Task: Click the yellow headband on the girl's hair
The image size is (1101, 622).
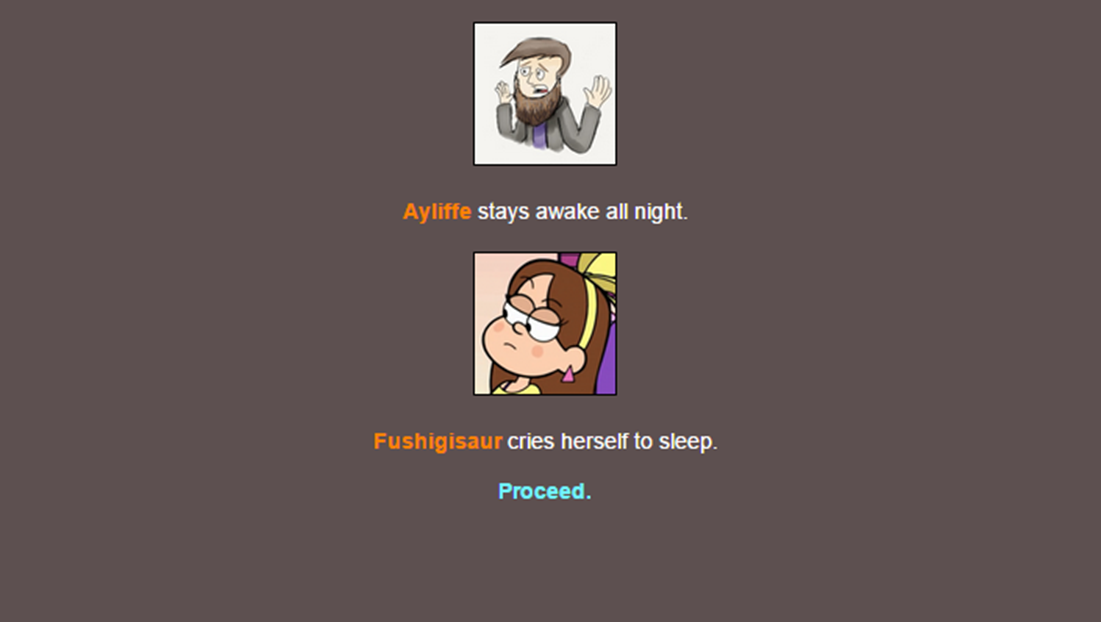Action: [x=587, y=314]
